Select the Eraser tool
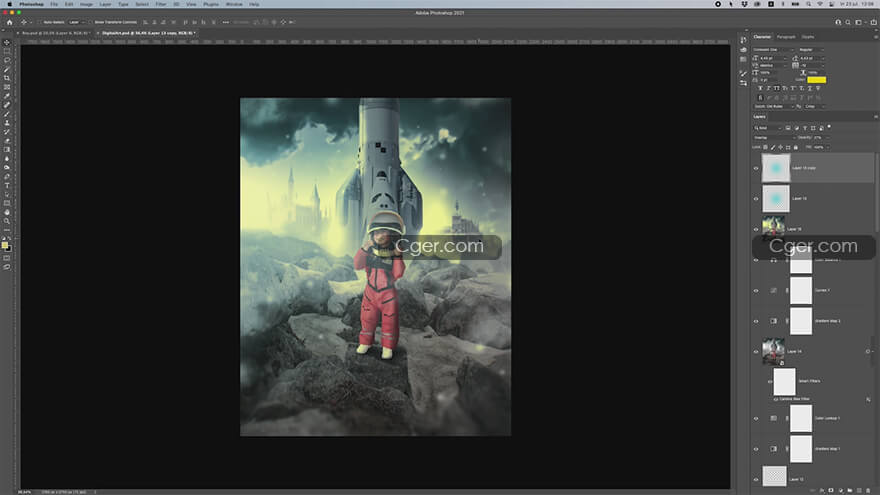The image size is (880, 495). point(7,141)
